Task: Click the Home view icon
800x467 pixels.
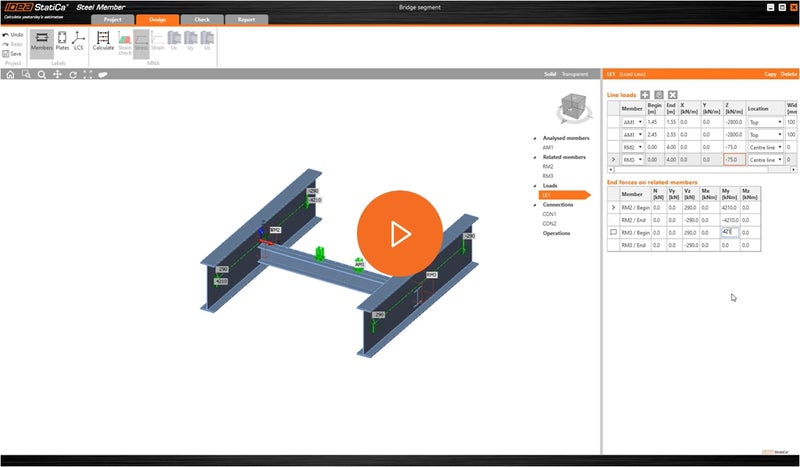Action: pyautogui.click(x=10, y=75)
